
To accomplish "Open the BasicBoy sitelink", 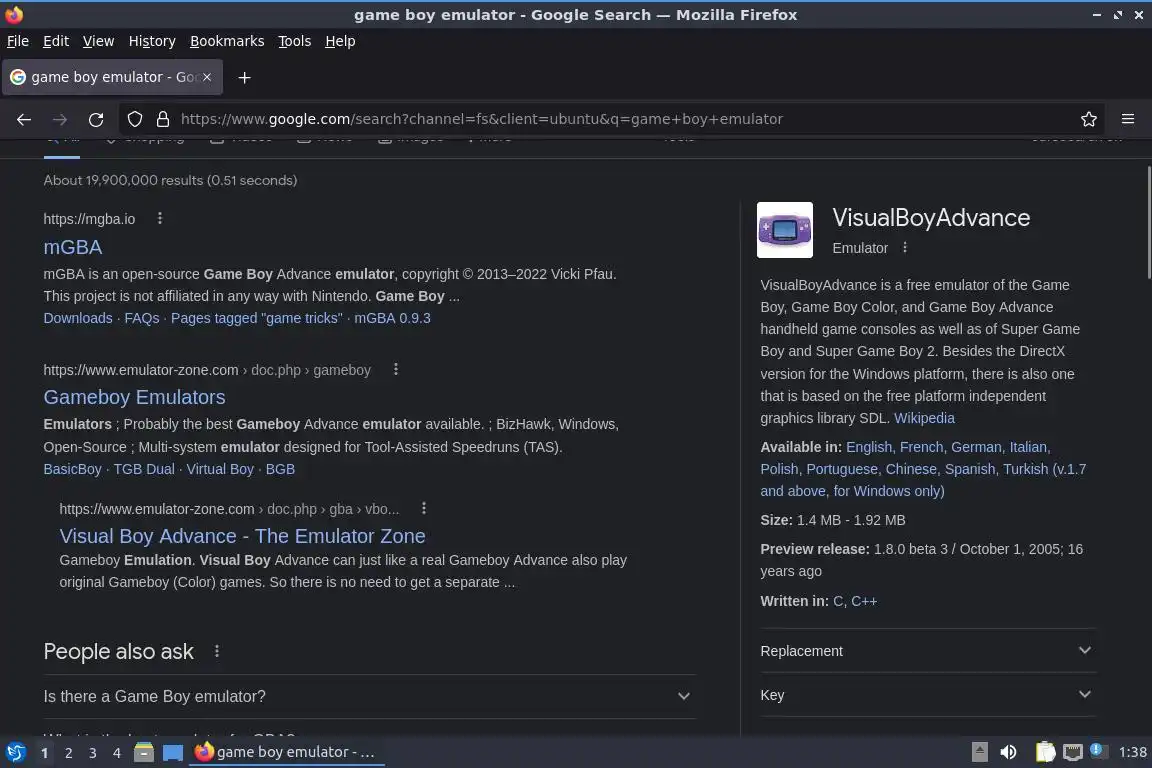I will (x=72, y=469).
